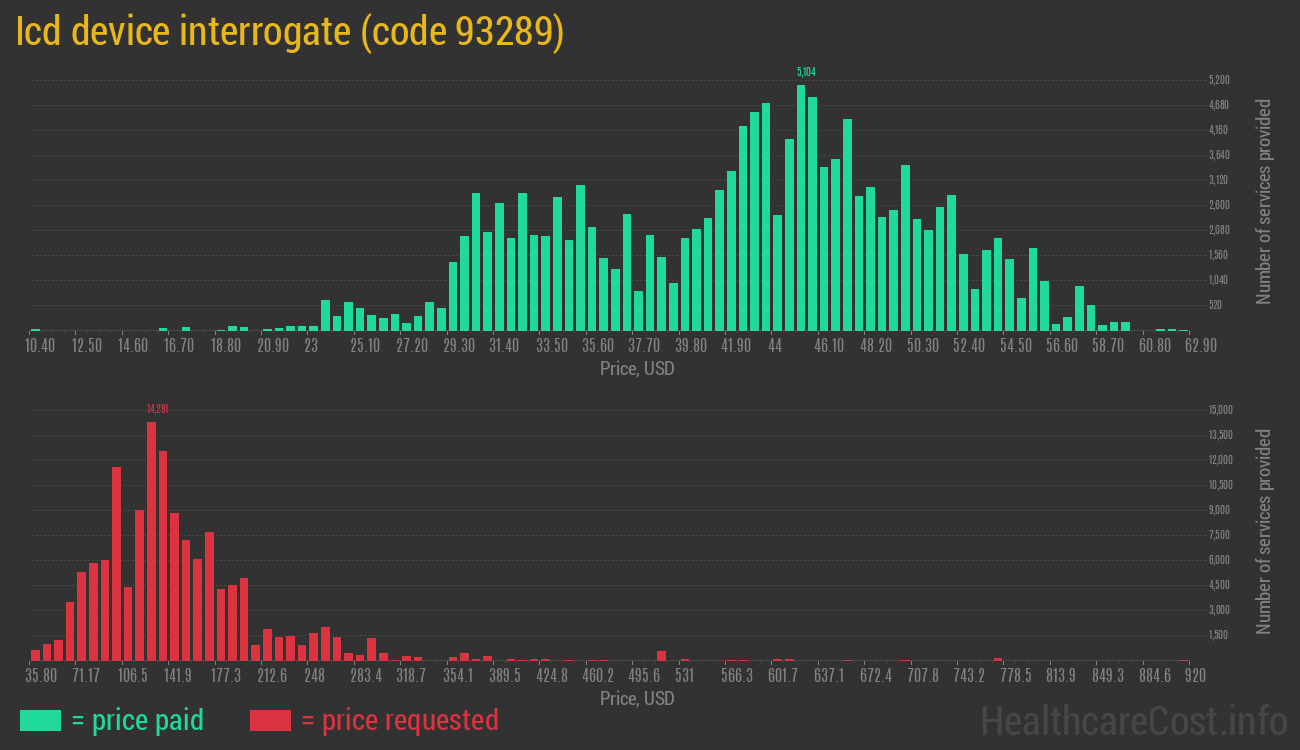Click the 5,104 value label
The height and width of the screenshot is (750, 1300).
[x=806, y=72]
